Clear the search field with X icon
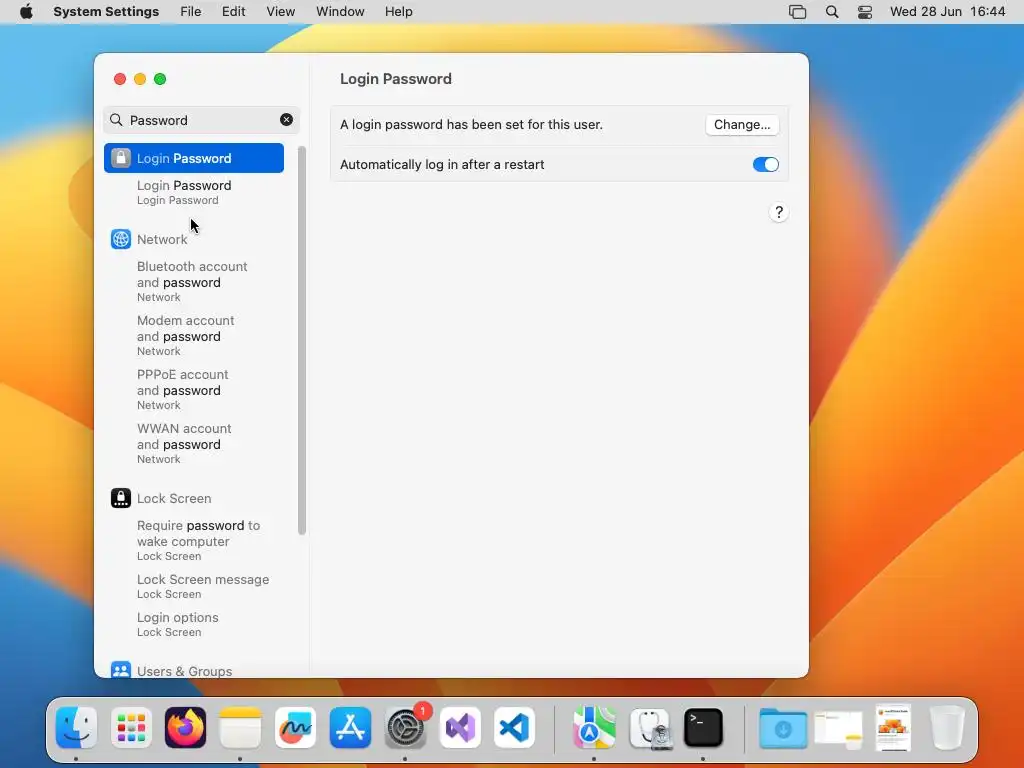The image size is (1024, 768). click(x=286, y=120)
